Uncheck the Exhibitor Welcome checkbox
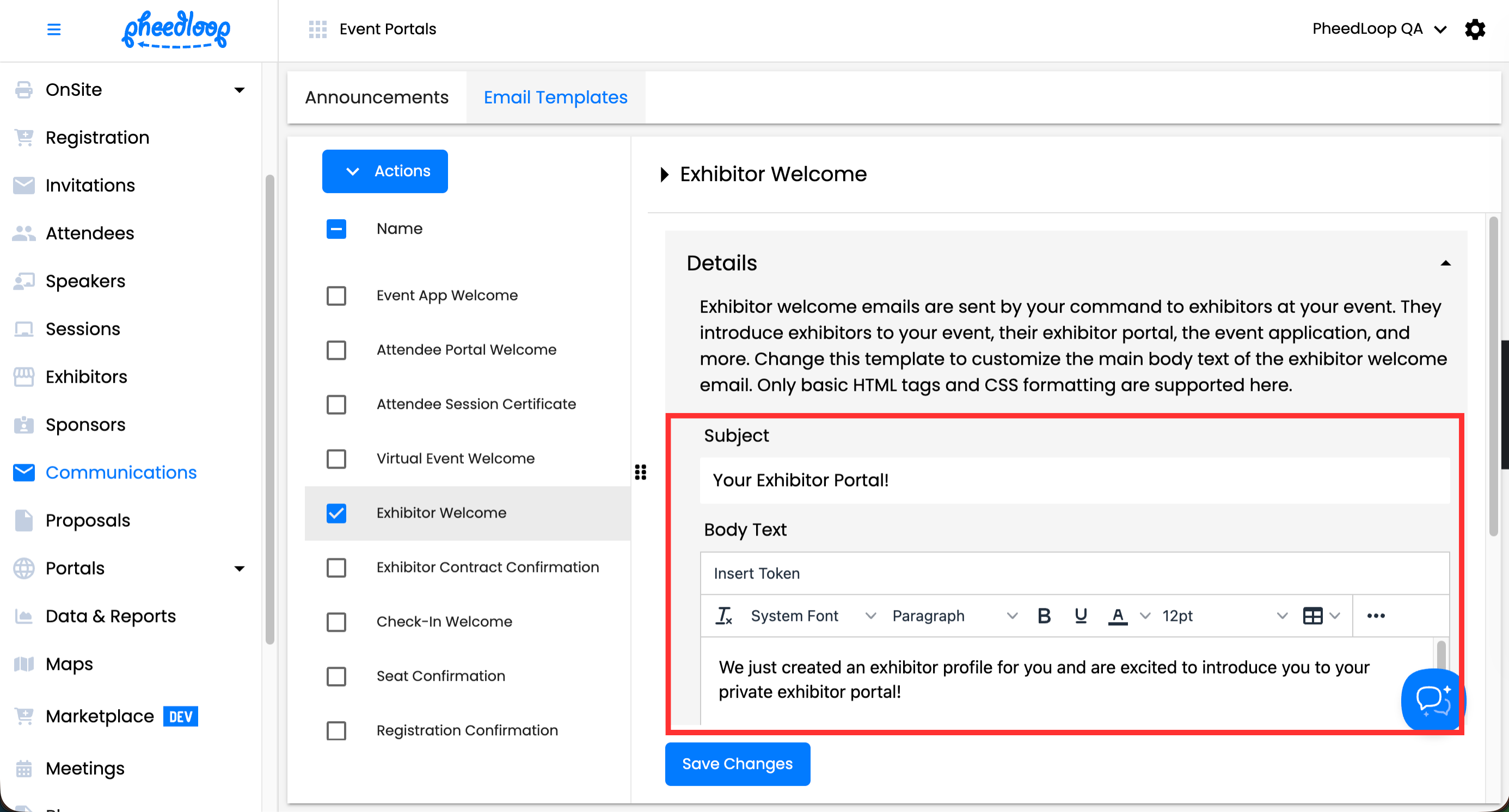The height and width of the screenshot is (812, 1509). pos(336,513)
